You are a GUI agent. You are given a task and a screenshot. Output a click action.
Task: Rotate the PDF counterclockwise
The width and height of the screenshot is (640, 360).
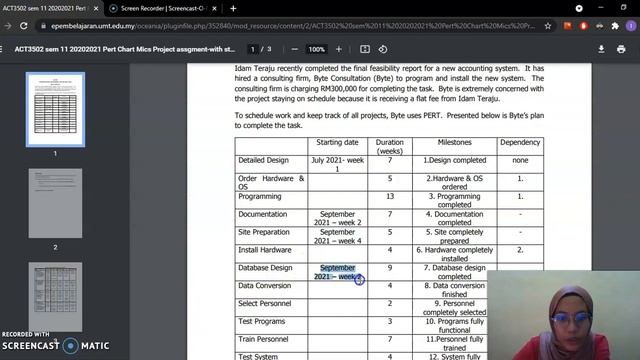click(383, 49)
